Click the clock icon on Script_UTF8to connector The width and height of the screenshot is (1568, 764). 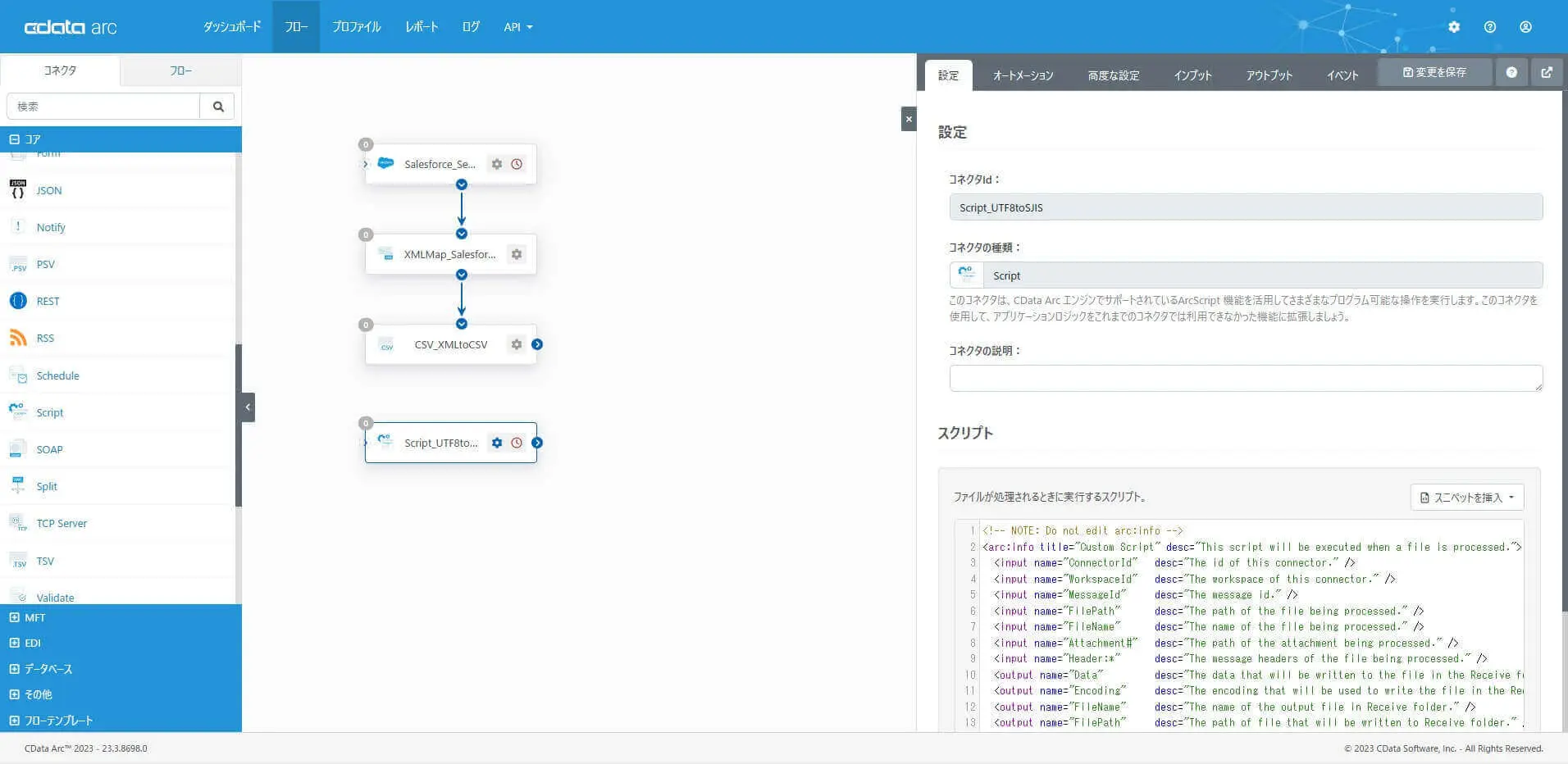coord(517,443)
